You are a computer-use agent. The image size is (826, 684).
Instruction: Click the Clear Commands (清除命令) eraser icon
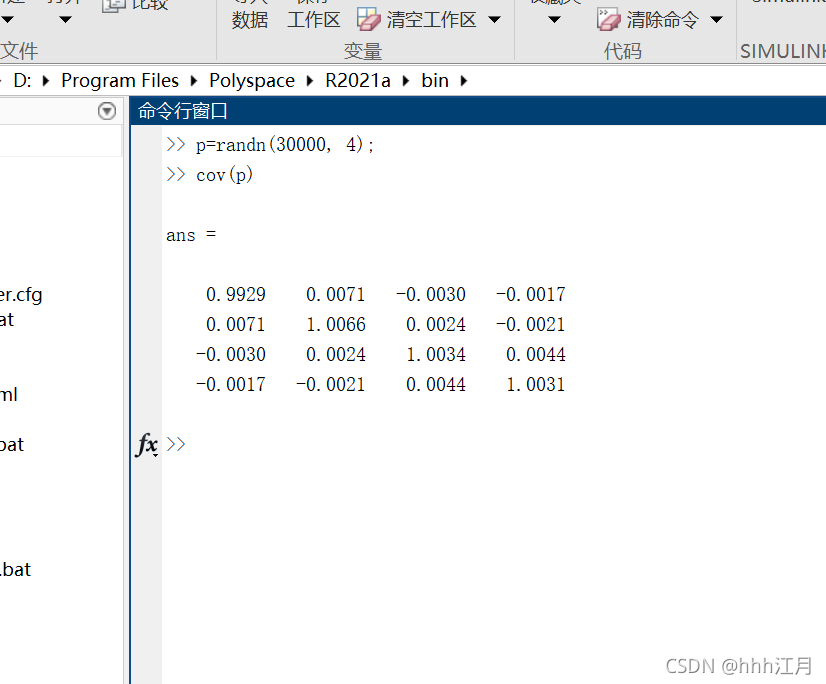click(x=608, y=19)
